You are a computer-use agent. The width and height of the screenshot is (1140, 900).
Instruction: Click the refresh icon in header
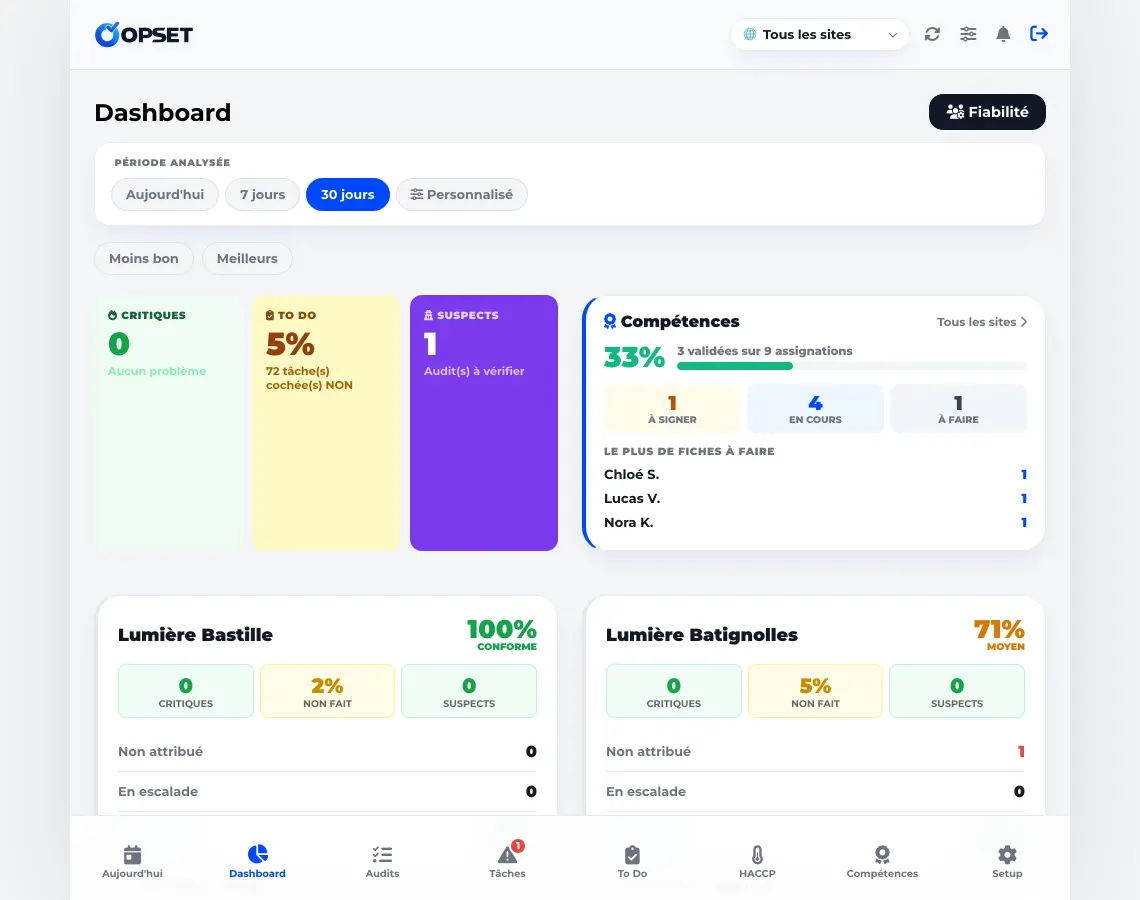point(932,34)
